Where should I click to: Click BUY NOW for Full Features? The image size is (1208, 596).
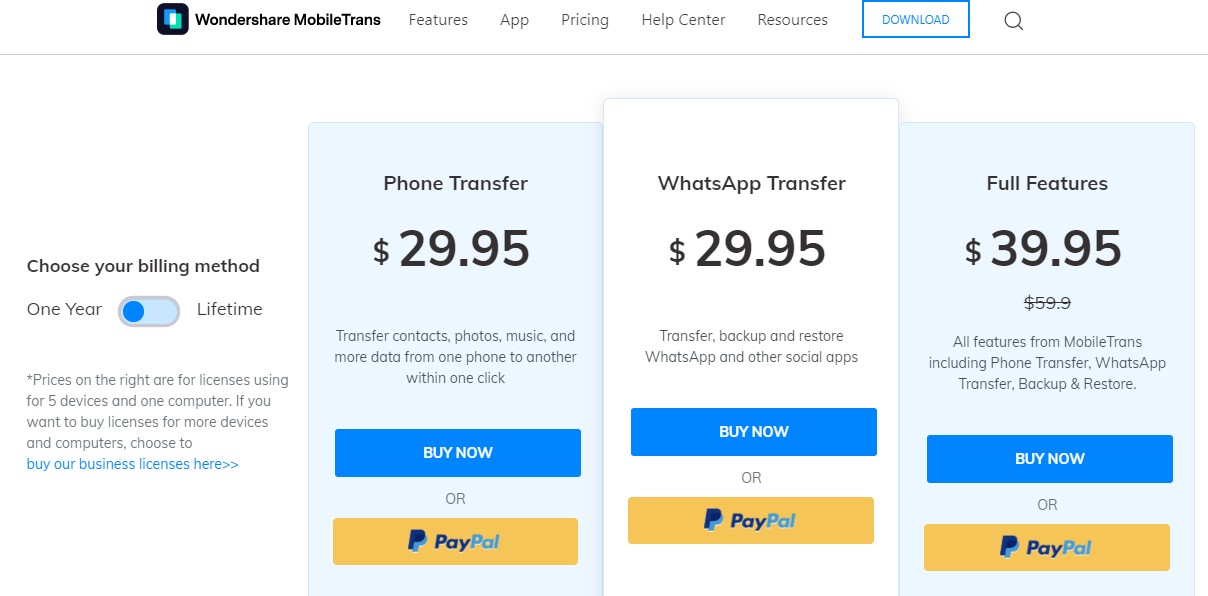click(1049, 458)
